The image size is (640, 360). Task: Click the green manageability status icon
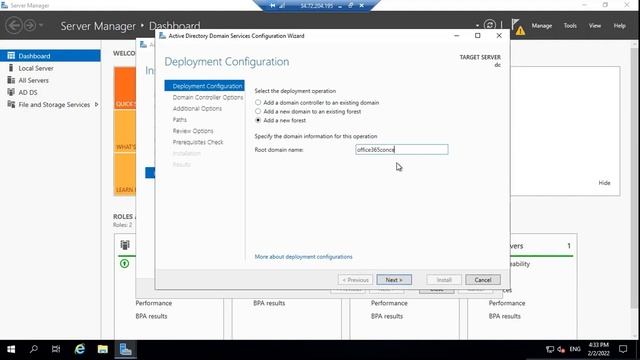pyautogui.click(x=124, y=264)
